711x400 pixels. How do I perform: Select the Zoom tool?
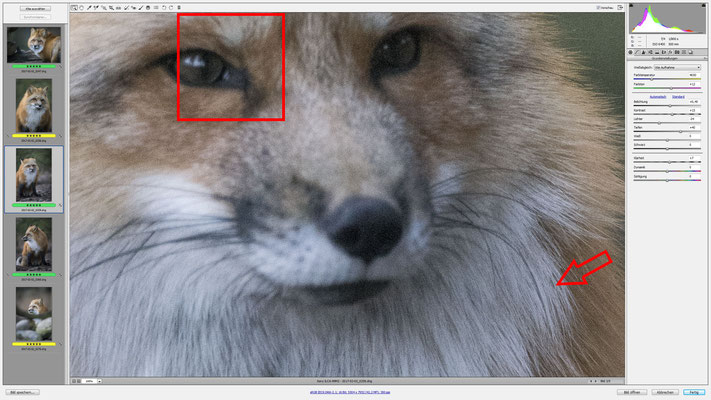74,8
